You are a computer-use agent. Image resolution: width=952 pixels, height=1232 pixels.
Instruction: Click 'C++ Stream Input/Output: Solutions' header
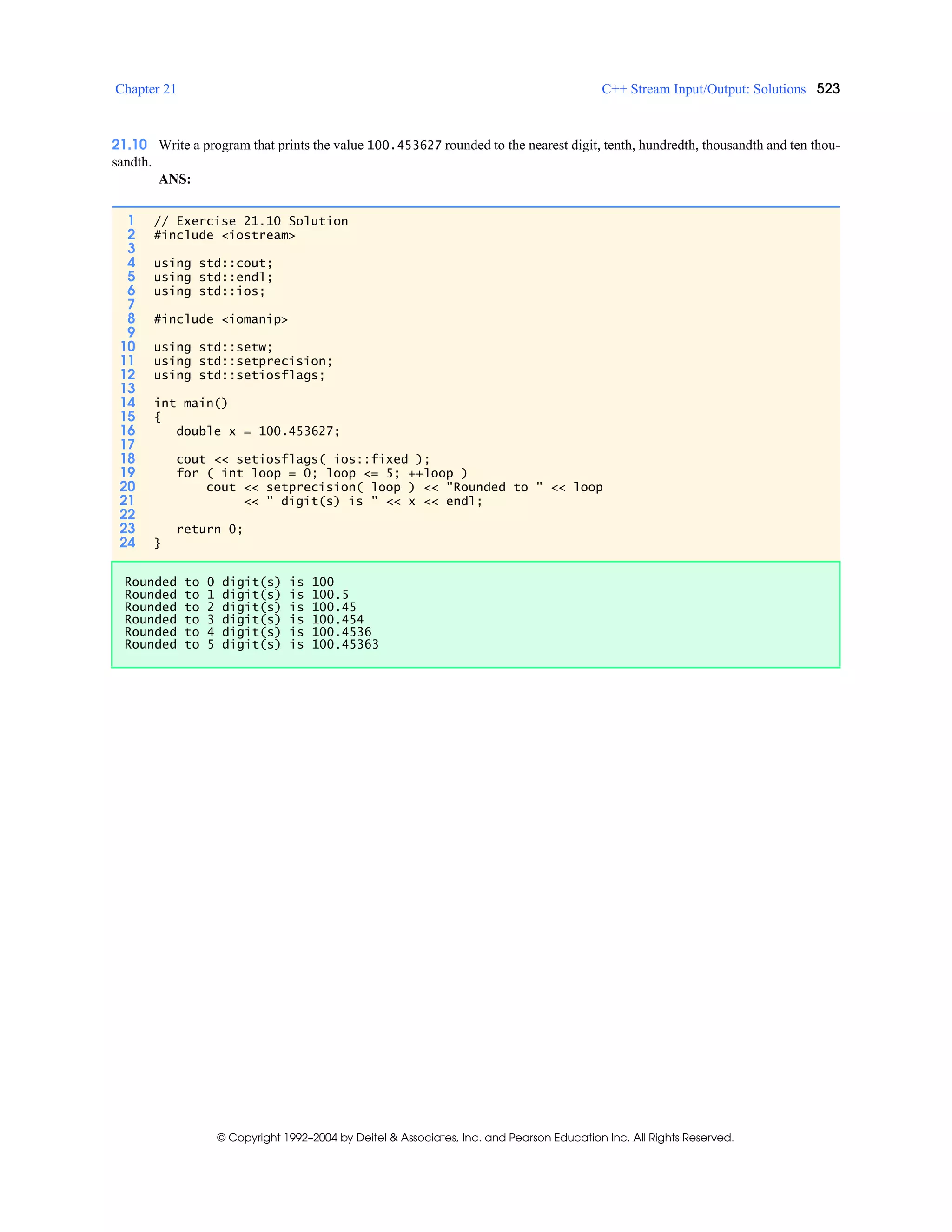click(x=703, y=89)
